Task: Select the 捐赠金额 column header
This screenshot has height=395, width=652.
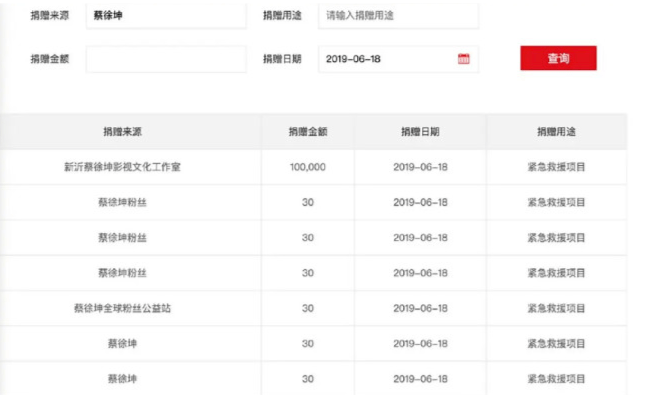Action: pos(308,132)
